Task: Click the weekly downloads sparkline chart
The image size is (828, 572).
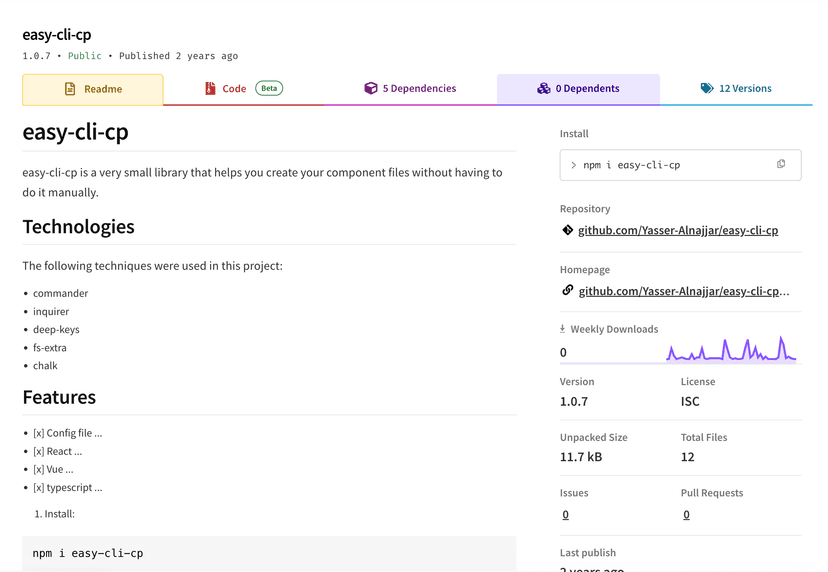Action: pyautogui.click(x=731, y=349)
